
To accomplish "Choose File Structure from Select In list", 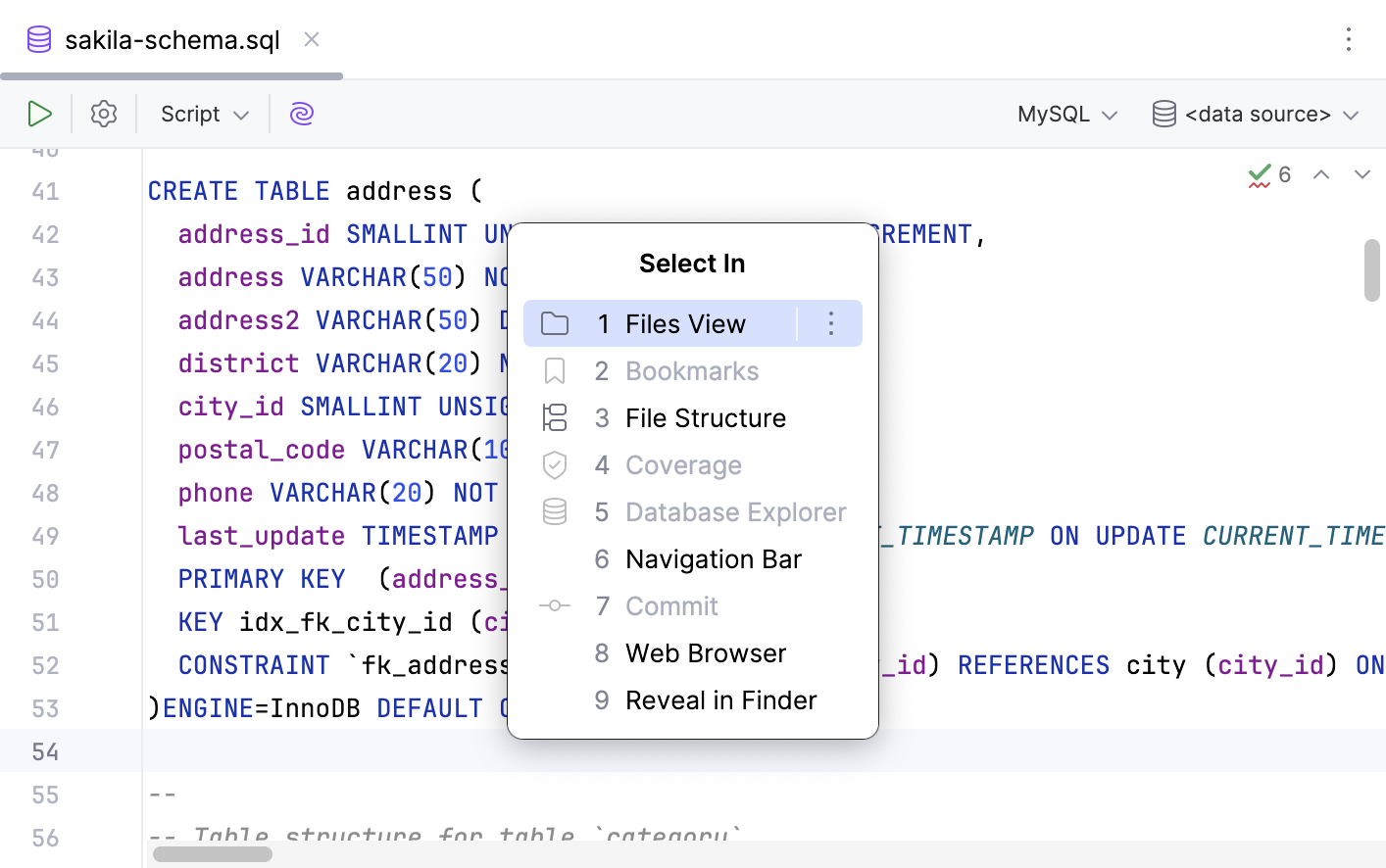I will [705, 418].
